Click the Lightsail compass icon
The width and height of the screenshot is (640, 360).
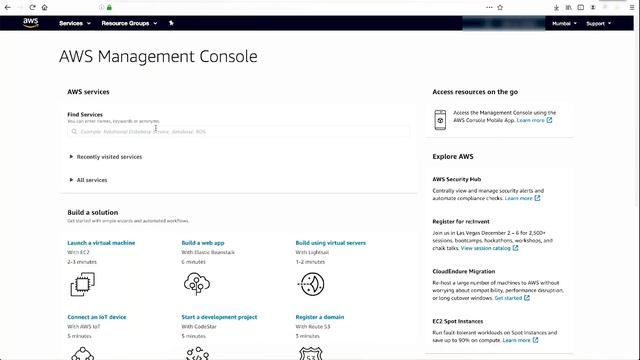coord(311,284)
